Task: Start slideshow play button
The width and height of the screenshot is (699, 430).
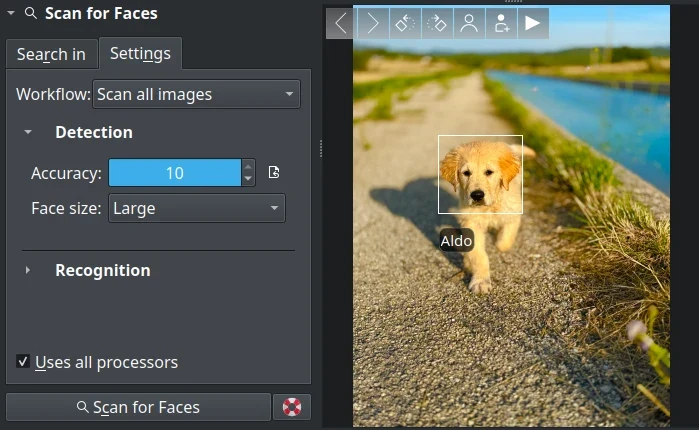Action: 533,23
